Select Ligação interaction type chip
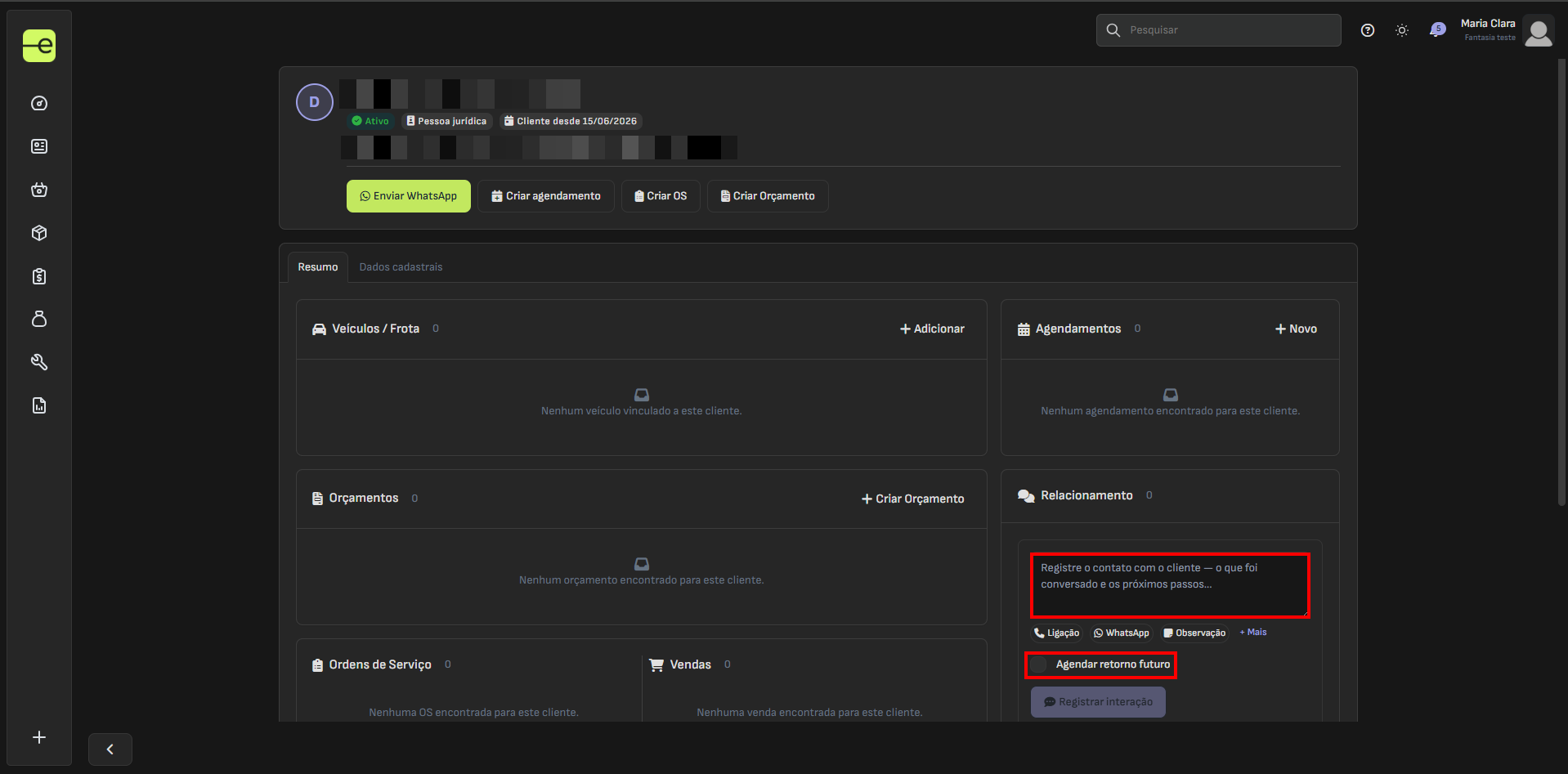The image size is (1568, 774). tap(1057, 633)
